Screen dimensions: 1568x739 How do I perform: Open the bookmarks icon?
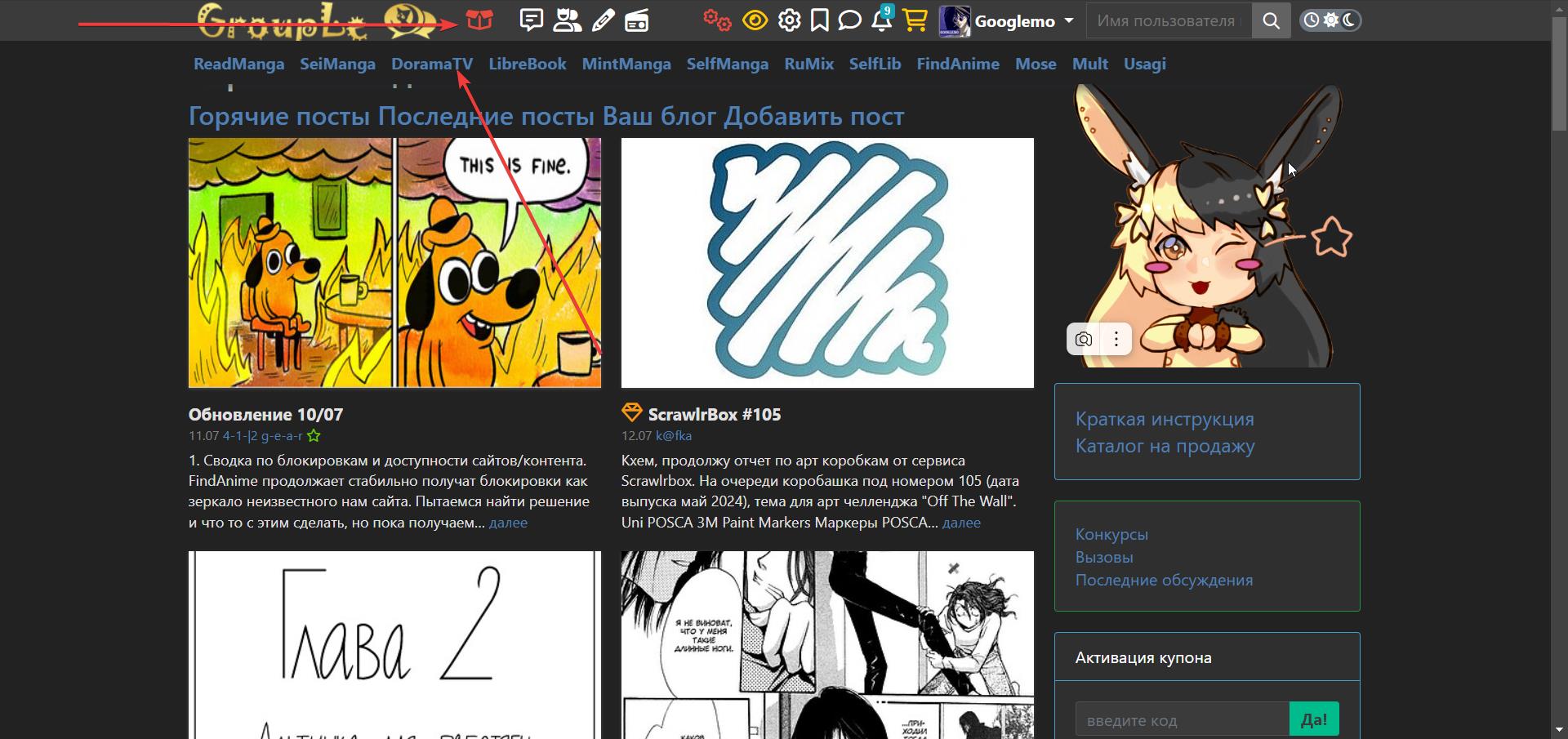click(x=819, y=20)
